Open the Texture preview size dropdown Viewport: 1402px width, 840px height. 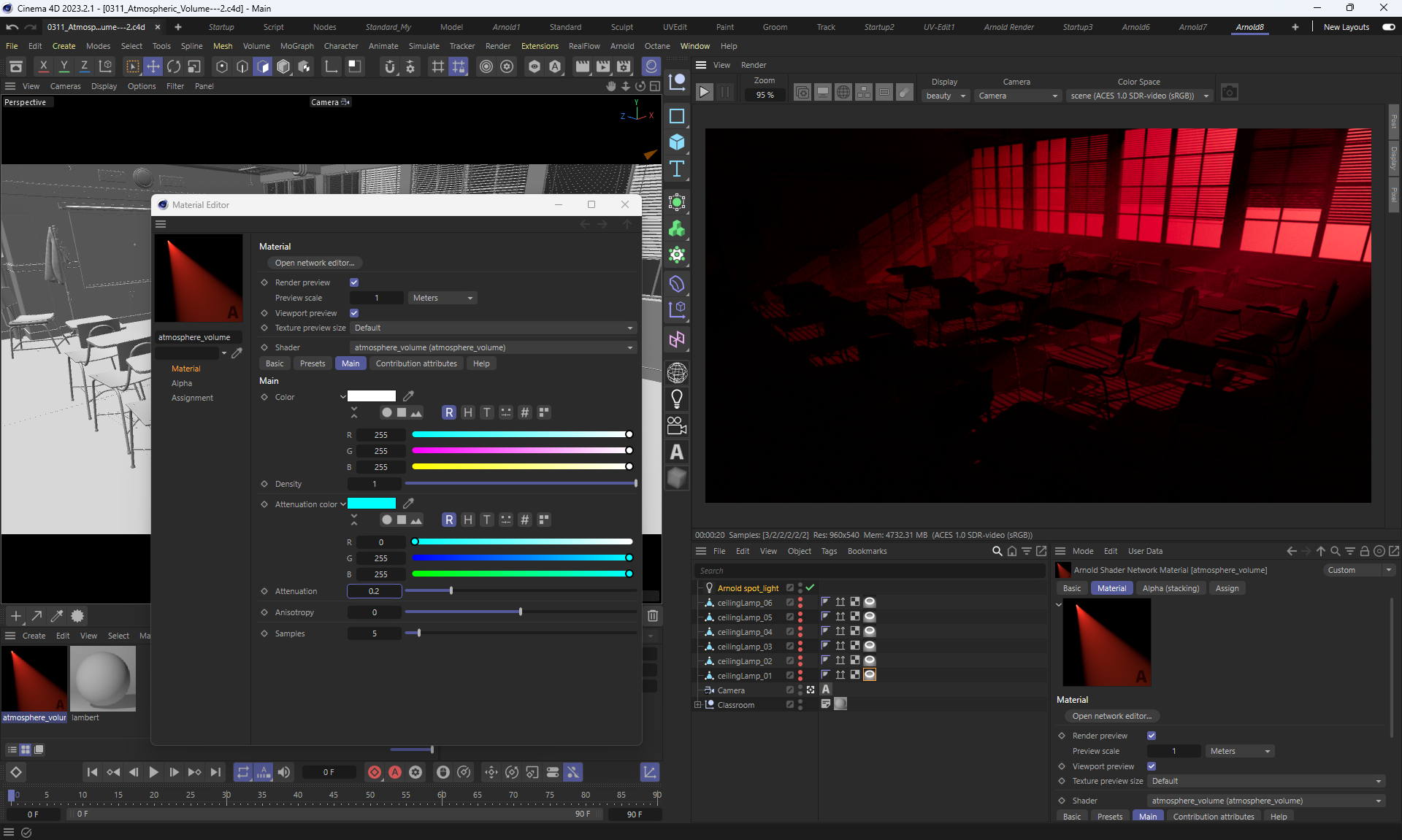point(493,328)
